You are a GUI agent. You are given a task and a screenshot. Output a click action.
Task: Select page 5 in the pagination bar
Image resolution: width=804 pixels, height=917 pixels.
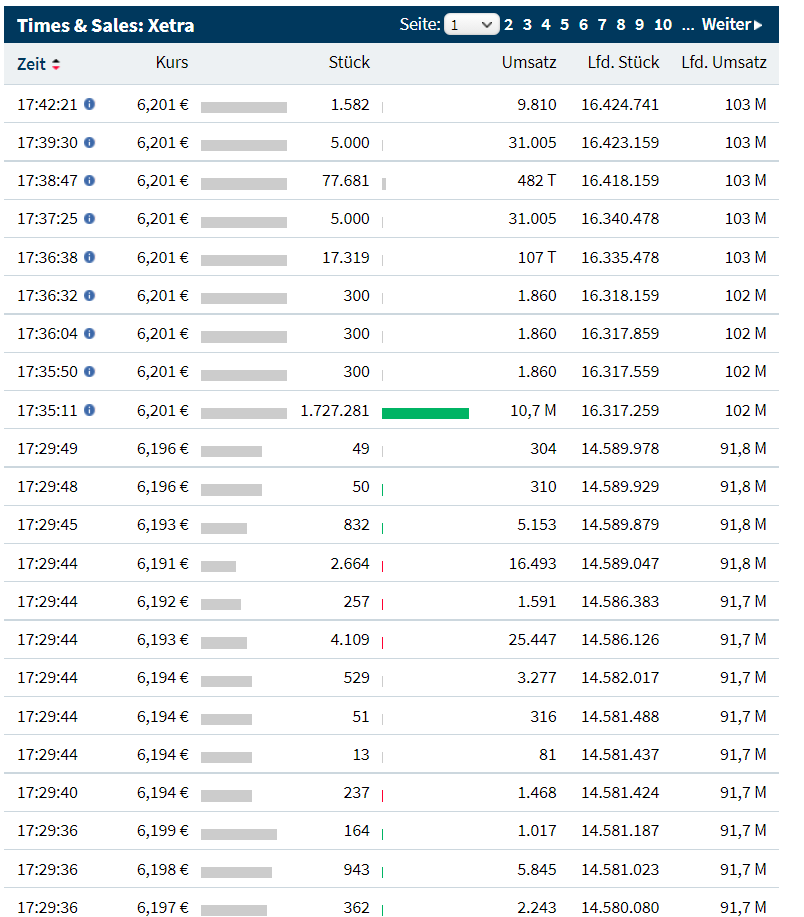tap(565, 23)
